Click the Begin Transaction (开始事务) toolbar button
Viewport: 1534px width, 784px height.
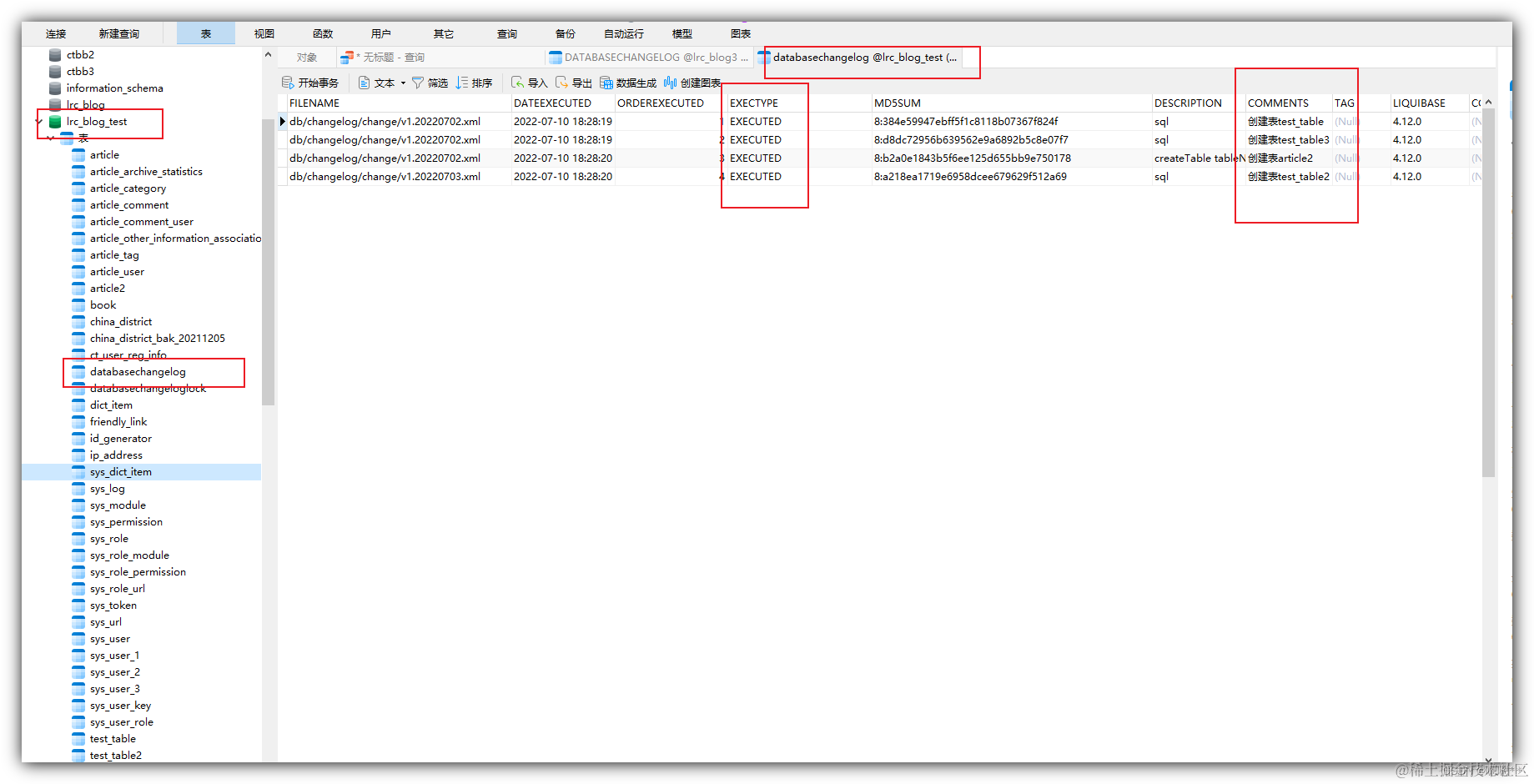[310, 83]
